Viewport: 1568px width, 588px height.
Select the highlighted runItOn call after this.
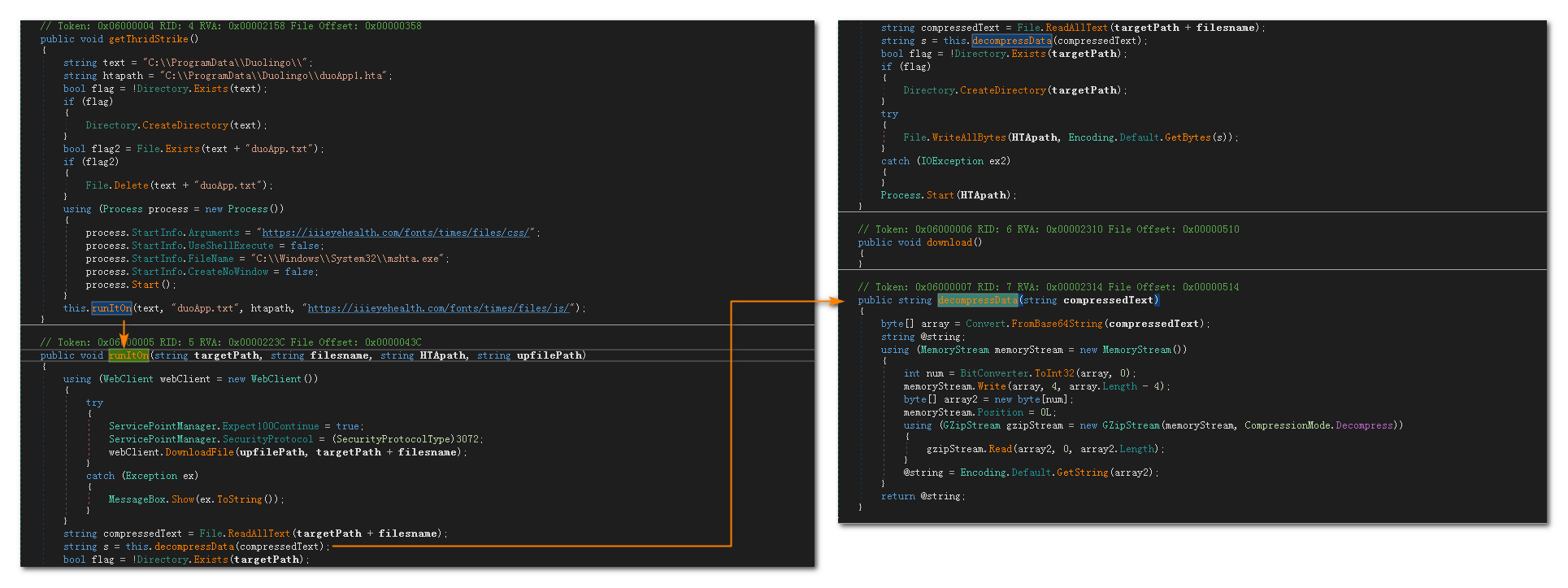(x=111, y=308)
